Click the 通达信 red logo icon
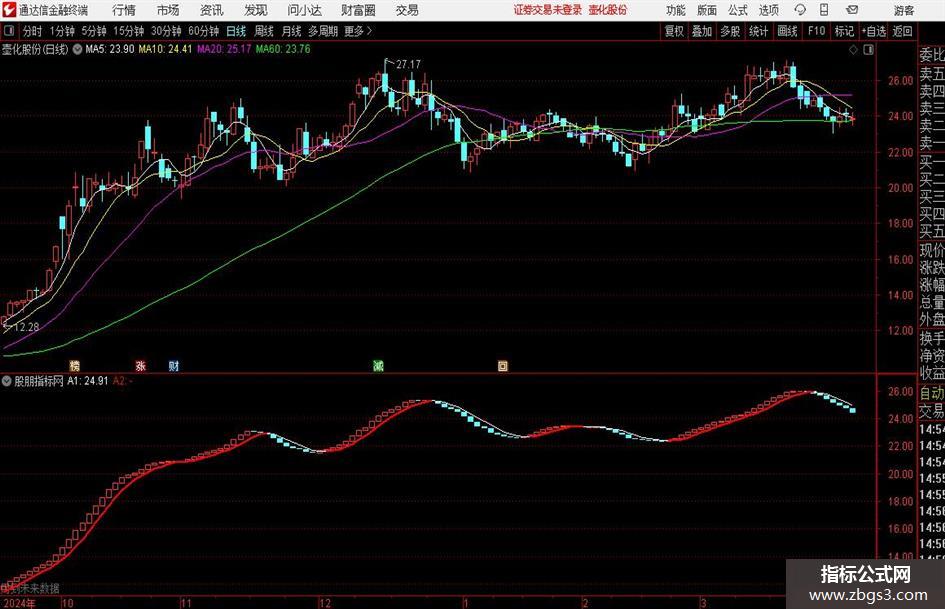 [8, 10]
